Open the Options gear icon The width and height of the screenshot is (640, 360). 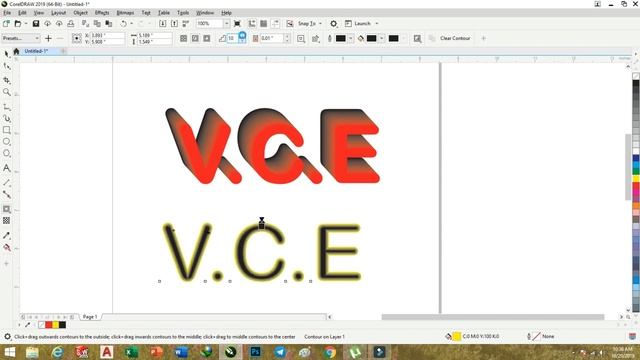click(x=333, y=24)
